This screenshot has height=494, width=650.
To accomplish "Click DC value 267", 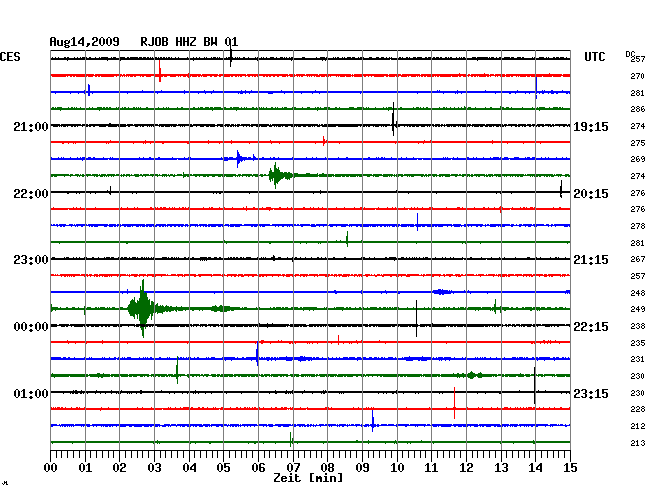I will [638, 259].
